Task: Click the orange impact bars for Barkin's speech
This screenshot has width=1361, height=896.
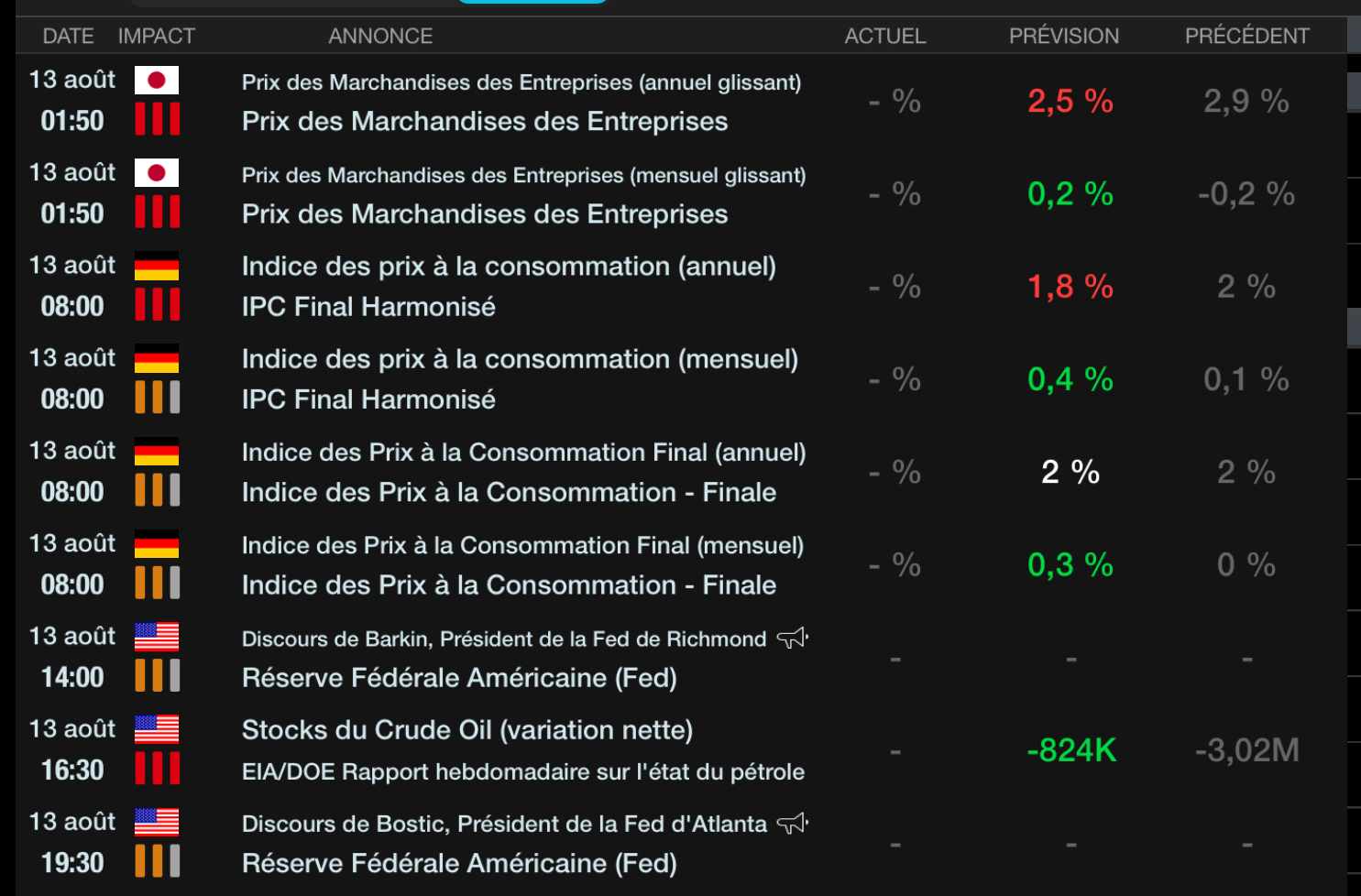Action: click(157, 676)
